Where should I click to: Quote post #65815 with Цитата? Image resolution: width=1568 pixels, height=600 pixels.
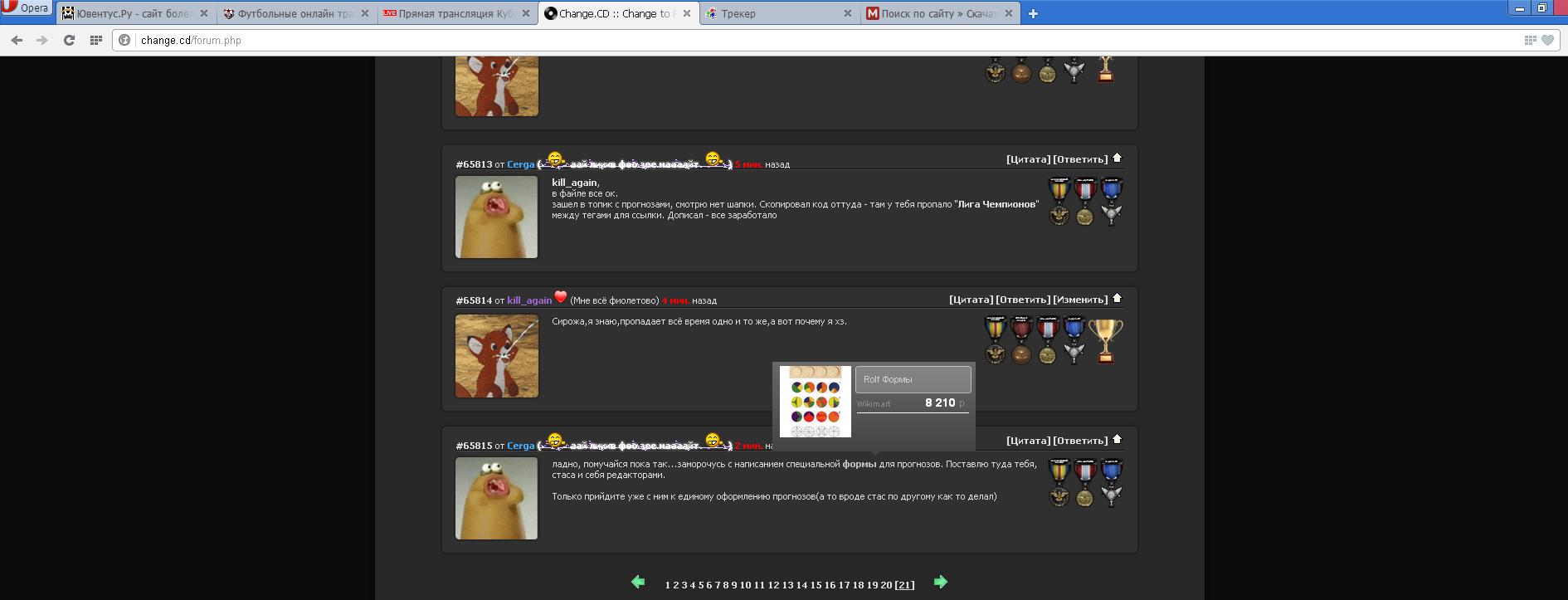(1028, 441)
